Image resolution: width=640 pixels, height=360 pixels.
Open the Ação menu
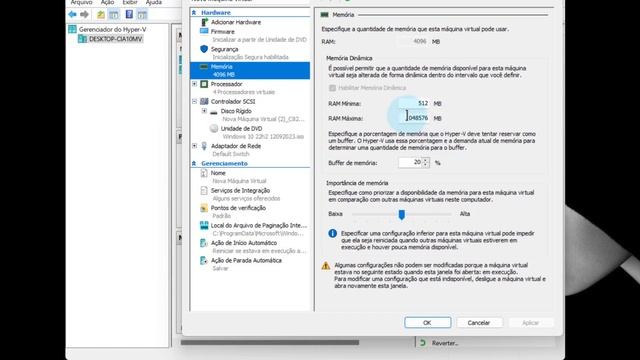(x=107, y=2)
